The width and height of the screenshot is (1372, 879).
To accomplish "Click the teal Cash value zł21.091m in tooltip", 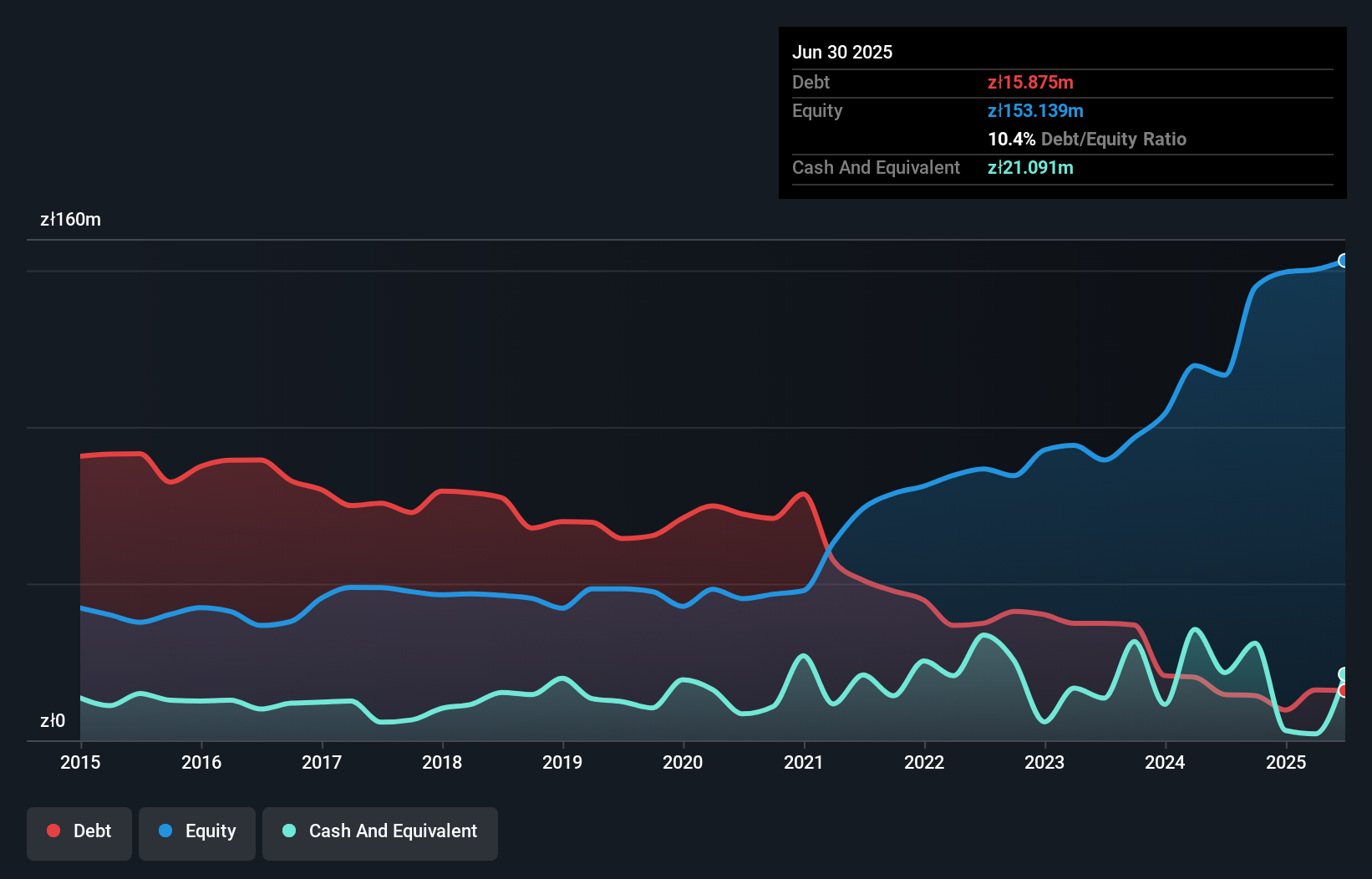I will (x=1032, y=167).
